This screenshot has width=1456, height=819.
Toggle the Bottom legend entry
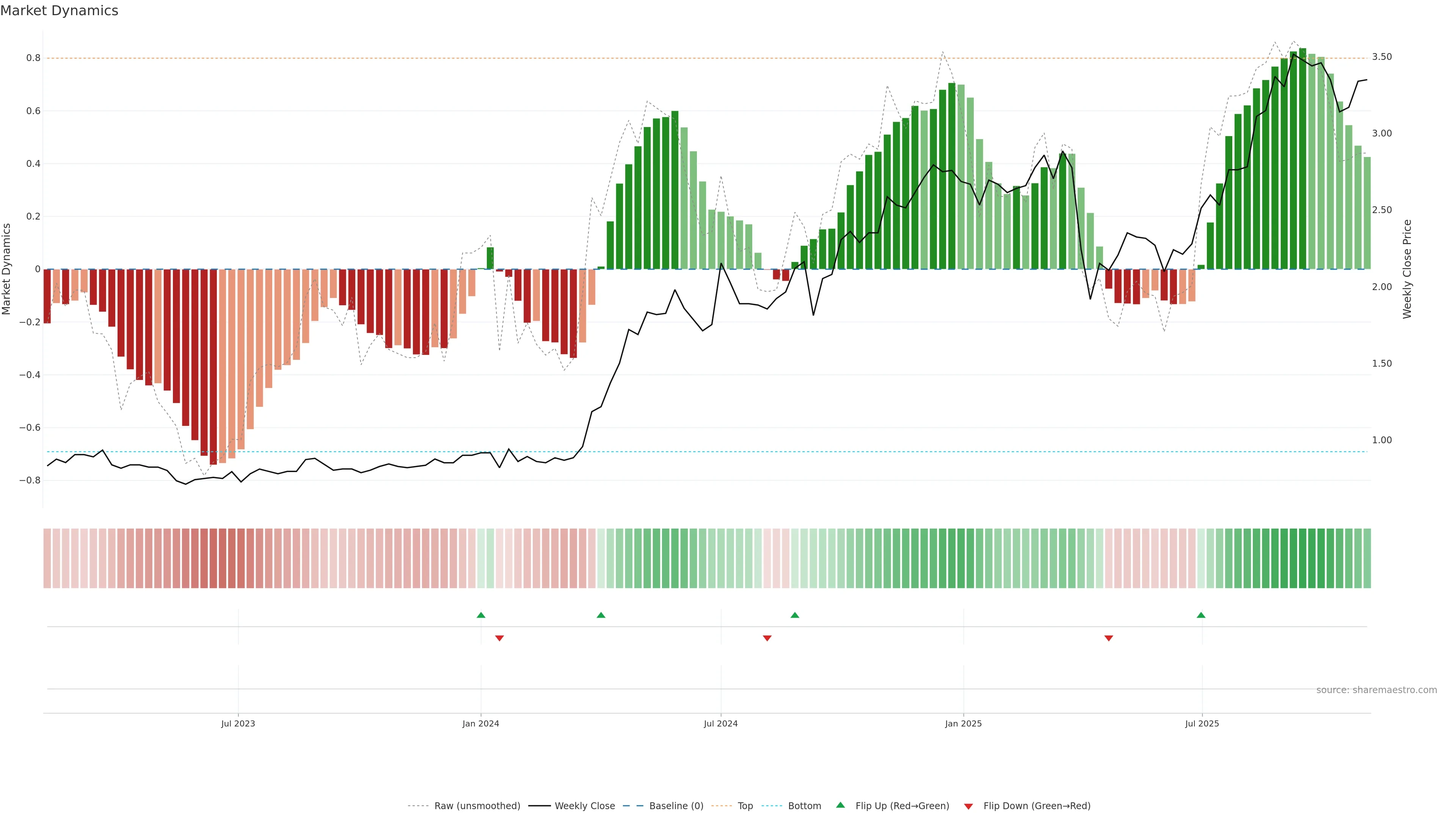click(804, 806)
